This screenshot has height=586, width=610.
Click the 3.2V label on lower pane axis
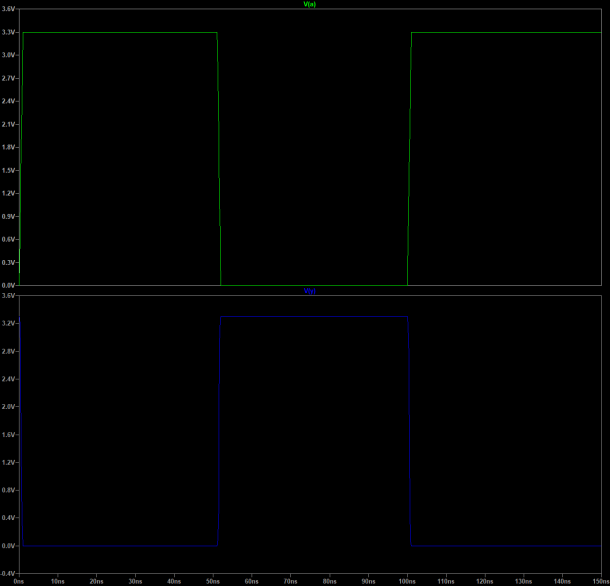[x=8, y=324]
